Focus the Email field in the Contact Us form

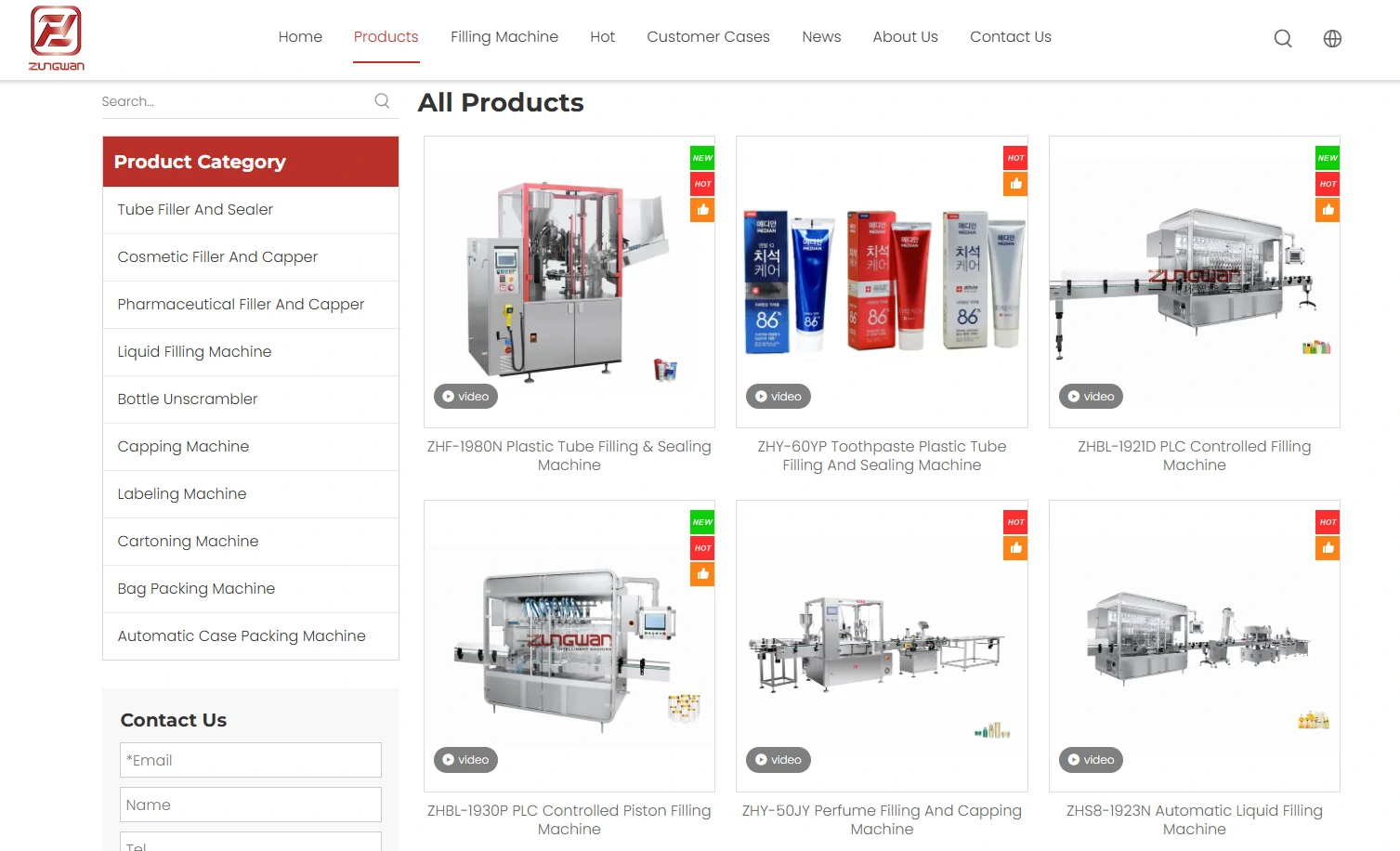click(251, 760)
